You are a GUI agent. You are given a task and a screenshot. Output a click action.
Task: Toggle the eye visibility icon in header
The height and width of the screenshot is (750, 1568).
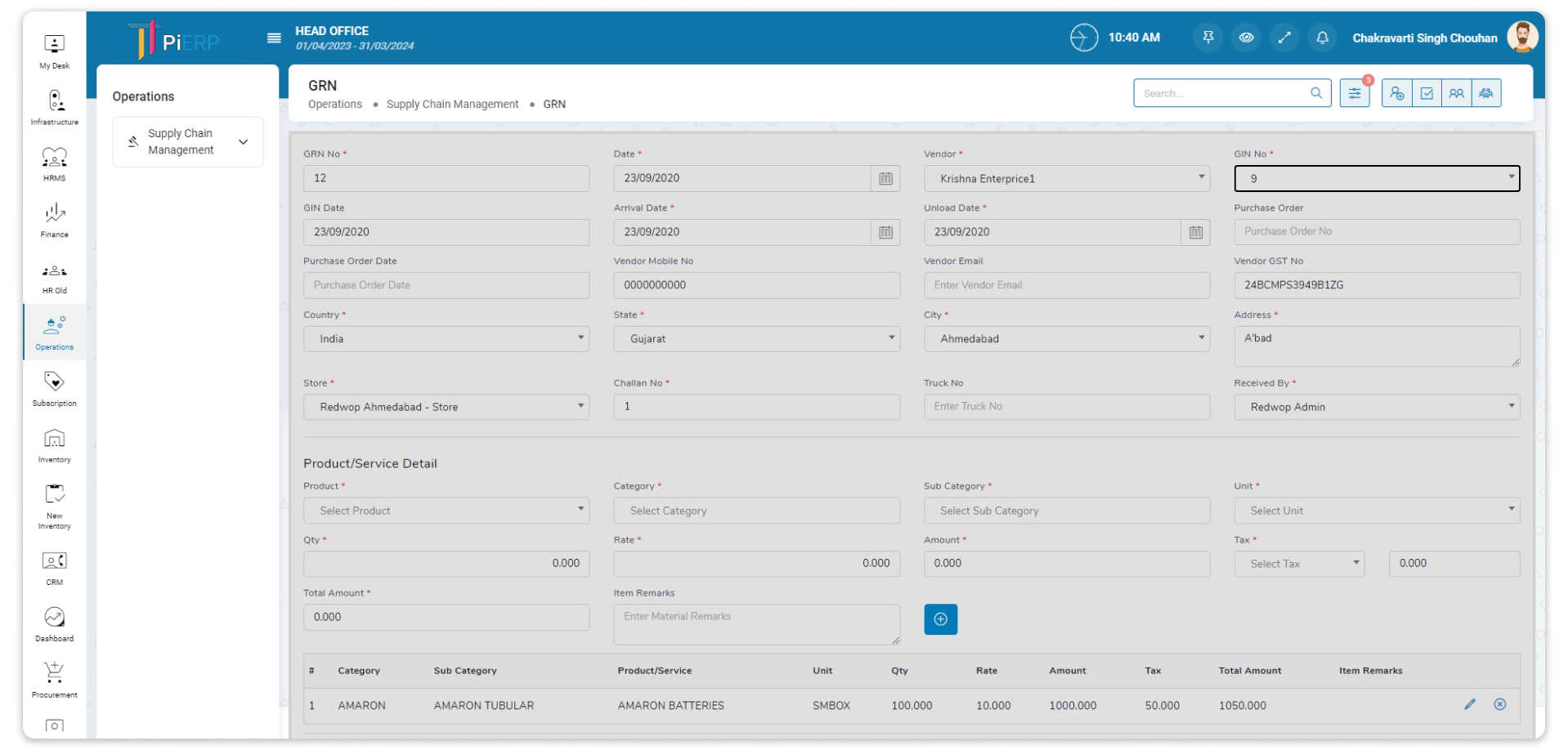click(1246, 38)
